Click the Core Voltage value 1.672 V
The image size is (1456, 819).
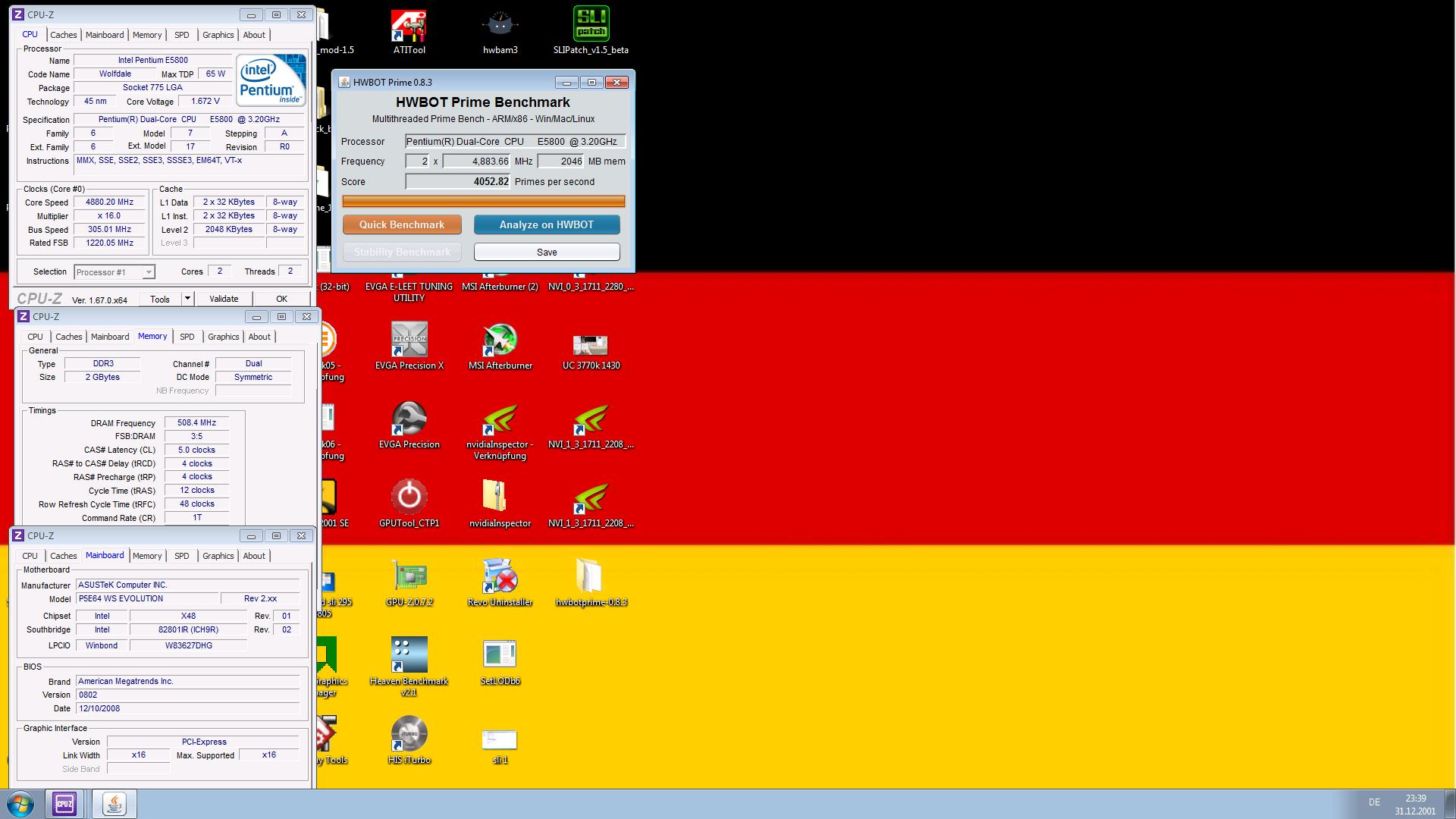point(206,101)
